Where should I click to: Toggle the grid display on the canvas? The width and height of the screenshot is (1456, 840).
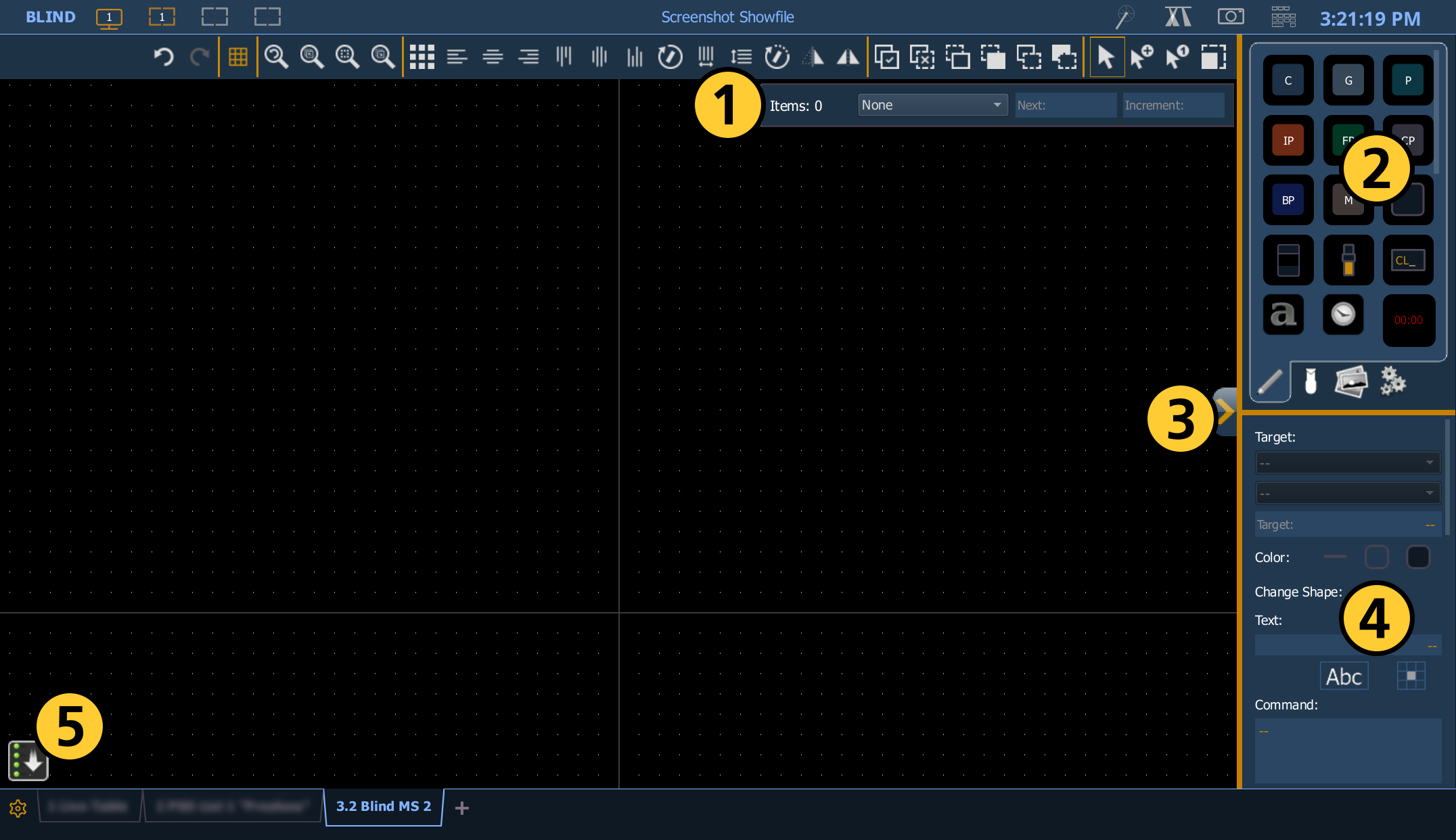click(x=238, y=57)
